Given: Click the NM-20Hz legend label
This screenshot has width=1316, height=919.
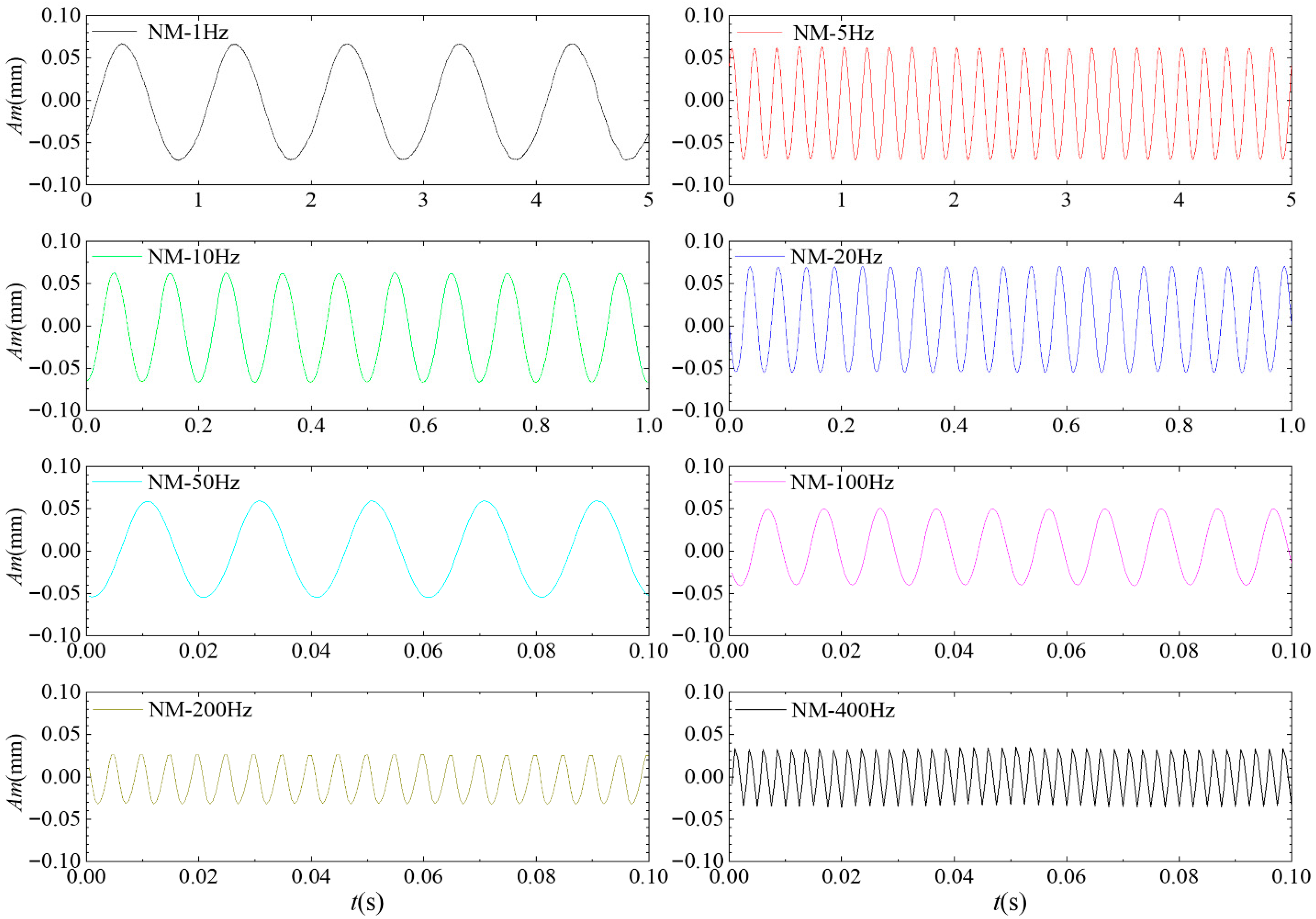Looking at the screenshot, I should 836,257.
